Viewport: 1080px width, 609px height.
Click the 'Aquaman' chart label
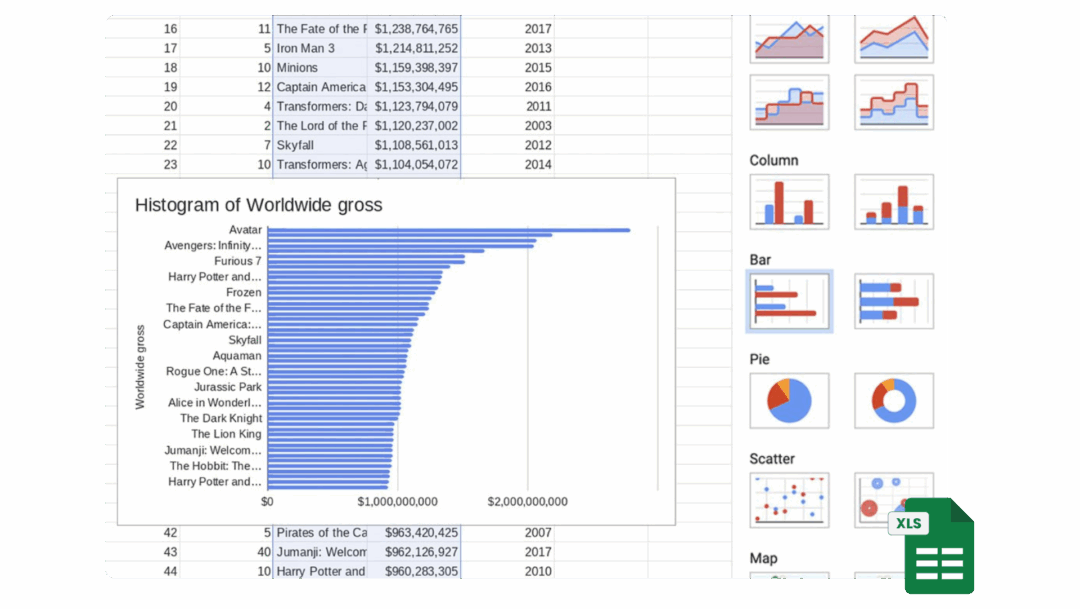tap(237, 355)
